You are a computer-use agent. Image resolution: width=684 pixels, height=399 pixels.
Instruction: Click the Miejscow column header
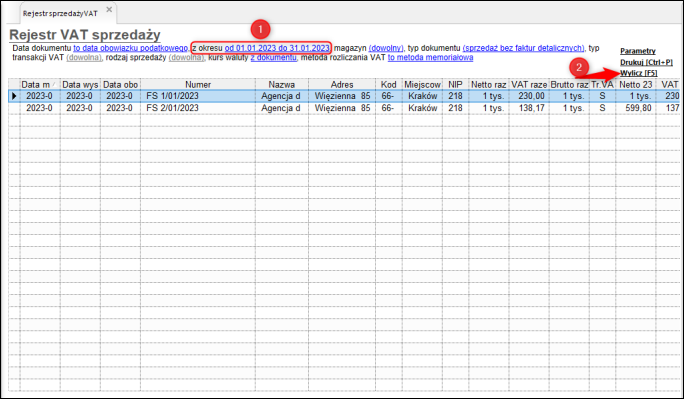tap(422, 85)
